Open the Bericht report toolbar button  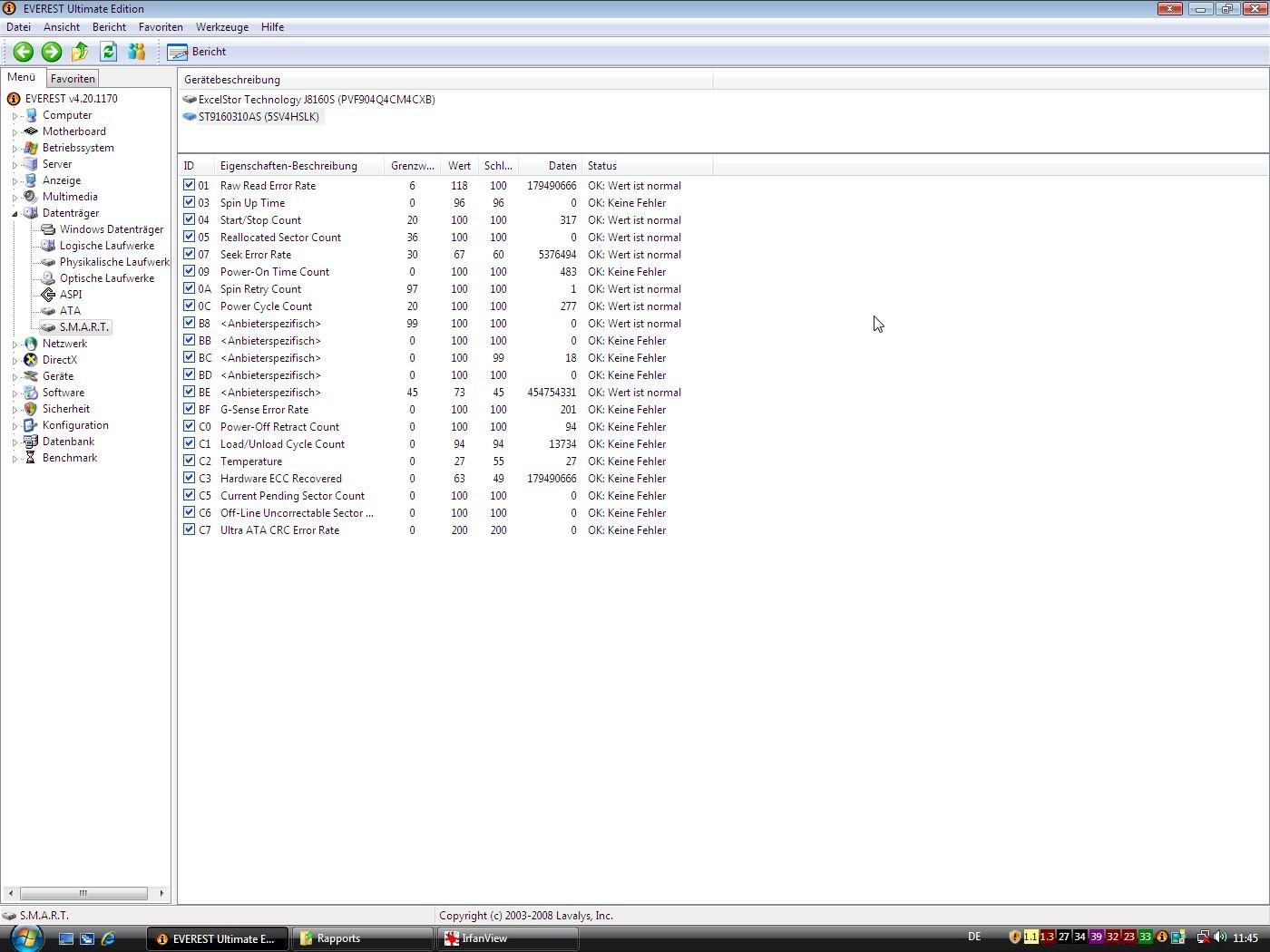tap(197, 52)
